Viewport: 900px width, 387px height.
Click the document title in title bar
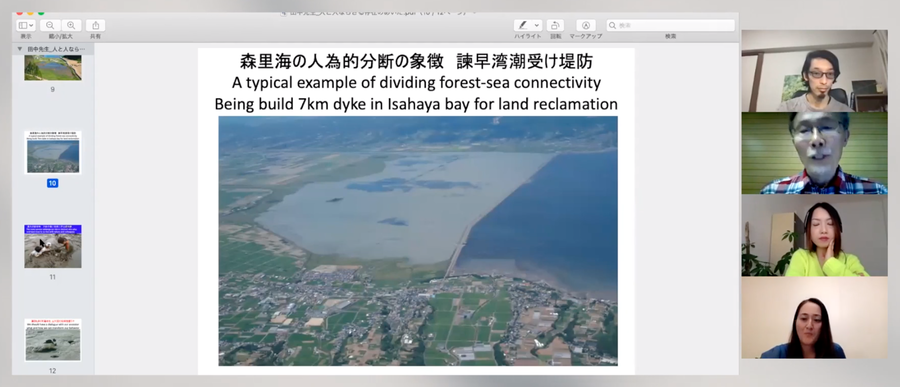click(x=376, y=13)
